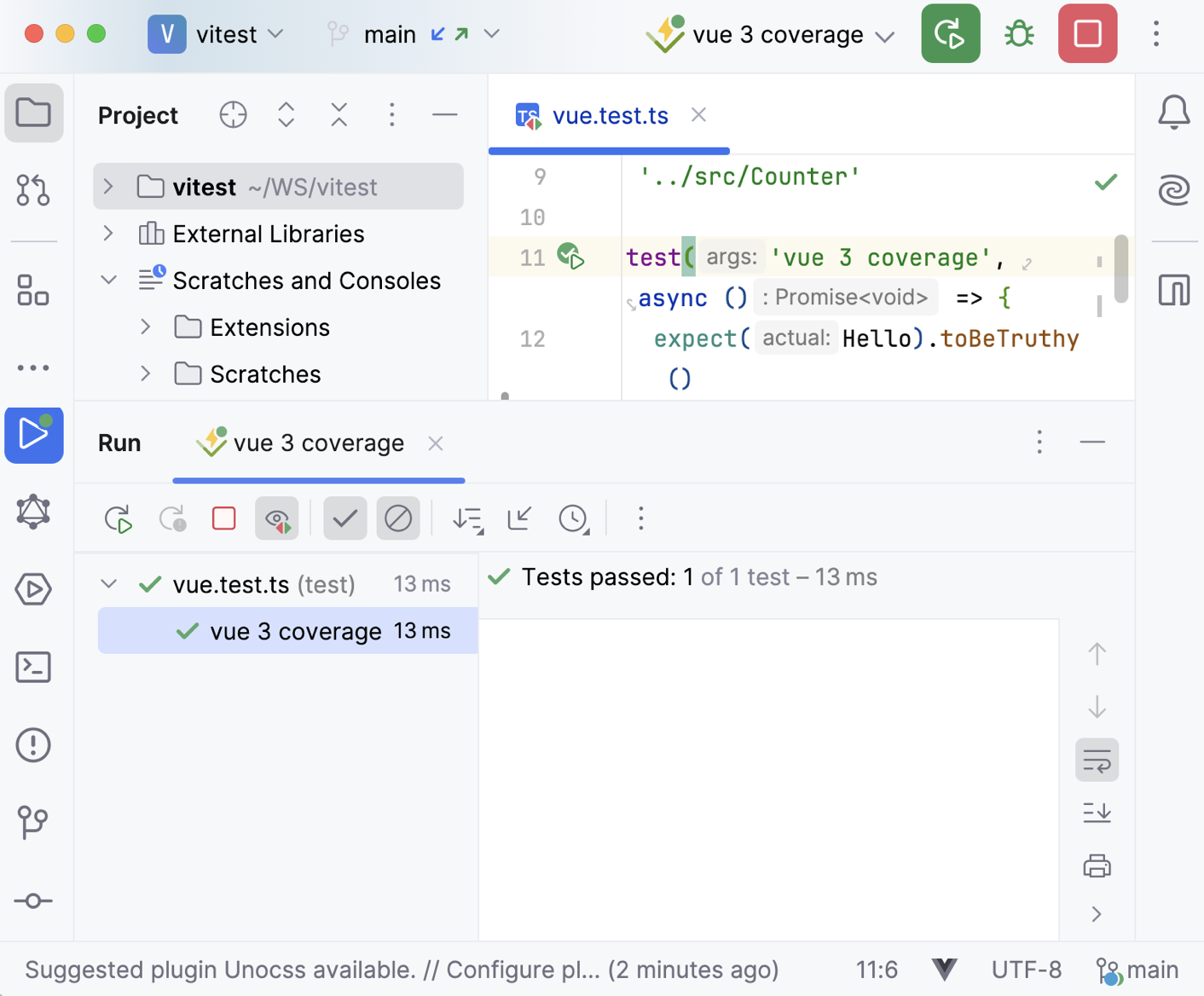Toggle the Show Passed tests filter
The height and width of the screenshot is (996, 1204).
(344, 518)
